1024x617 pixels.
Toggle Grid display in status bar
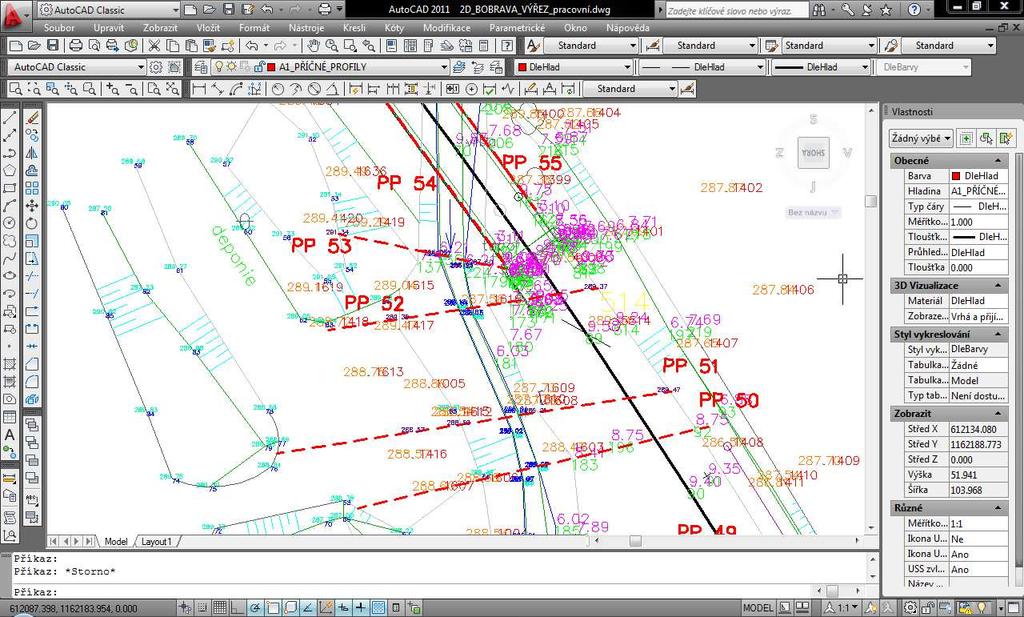click(x=219, y=608)
